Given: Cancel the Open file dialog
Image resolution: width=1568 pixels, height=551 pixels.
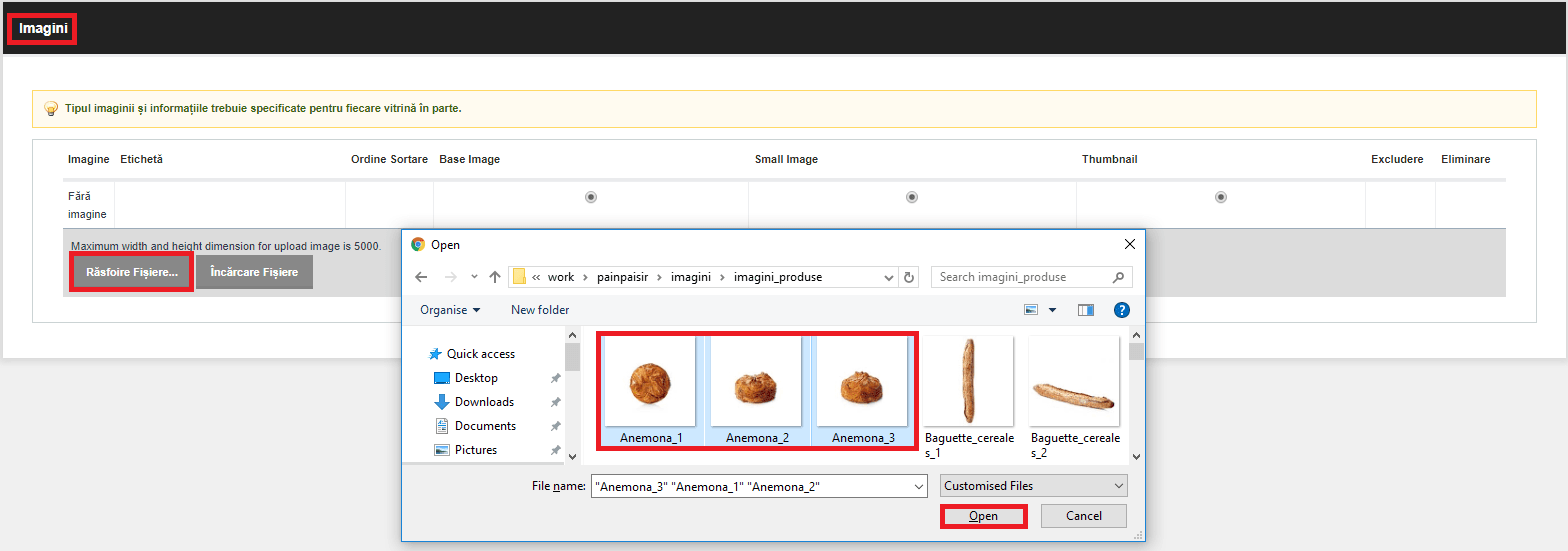Looking at the screenshot, I should [1084, 516].
